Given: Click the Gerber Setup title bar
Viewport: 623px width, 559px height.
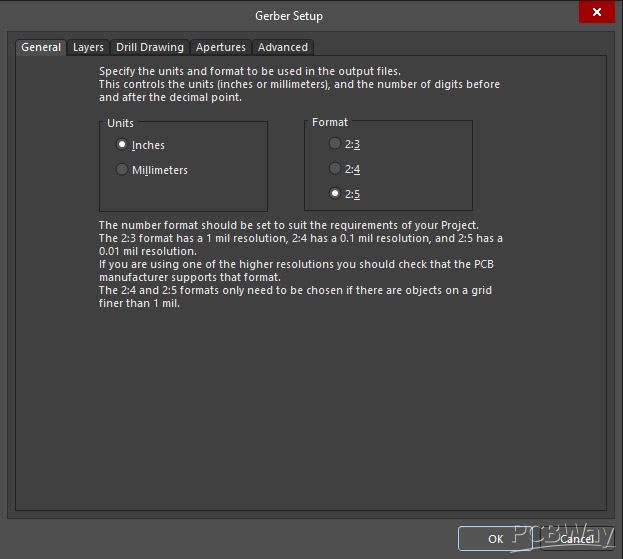Looking at the screenshot, I should tap(289, 15).
